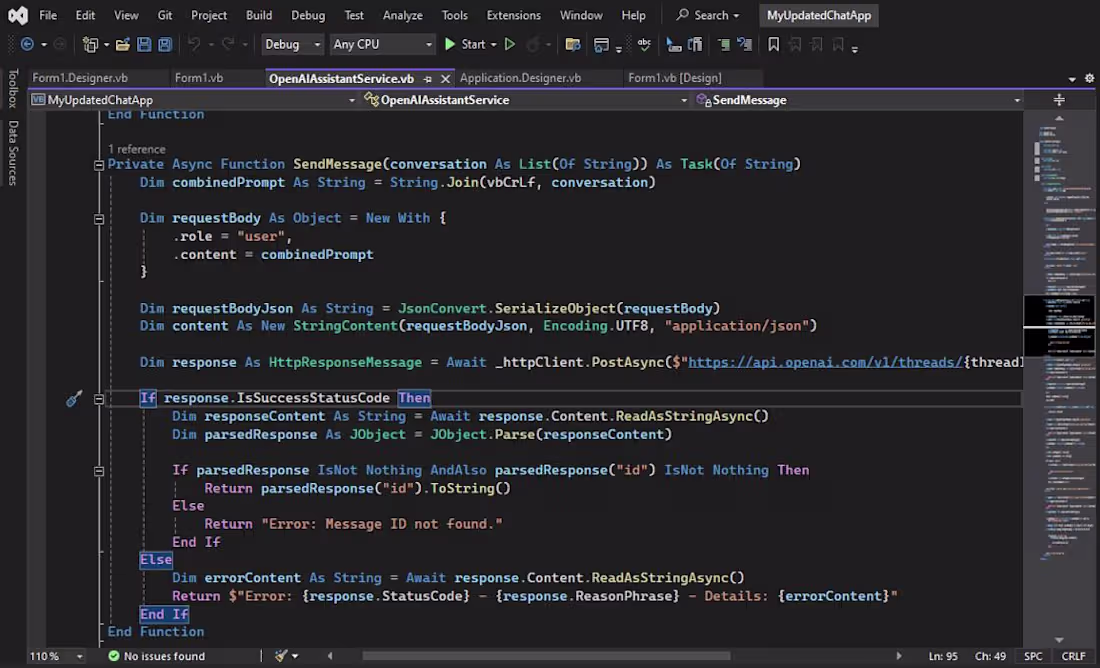Toggle the CRLF line ending indicator
This screenshot has height=668, width=1100.
coord(1073,656)
